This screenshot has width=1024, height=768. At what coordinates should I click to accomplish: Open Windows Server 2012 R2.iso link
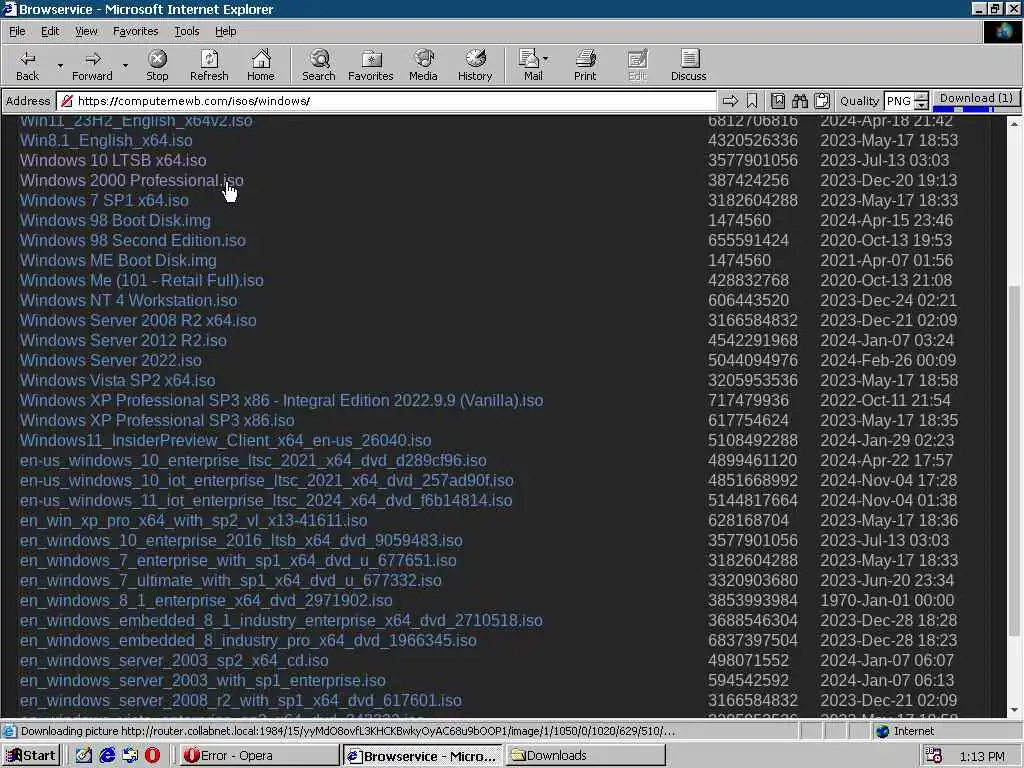coord(123,340)
